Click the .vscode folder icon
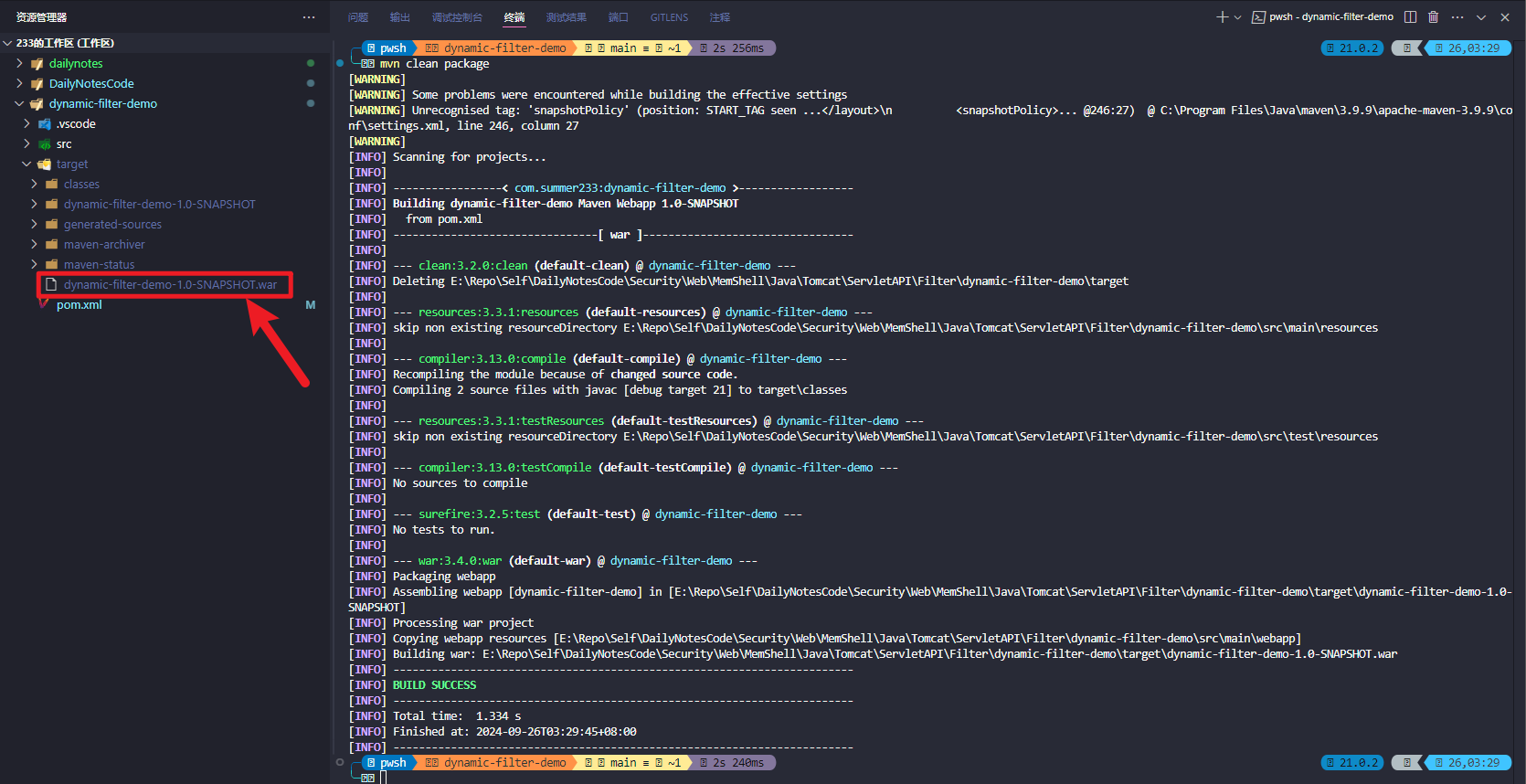 coord(45,124)
